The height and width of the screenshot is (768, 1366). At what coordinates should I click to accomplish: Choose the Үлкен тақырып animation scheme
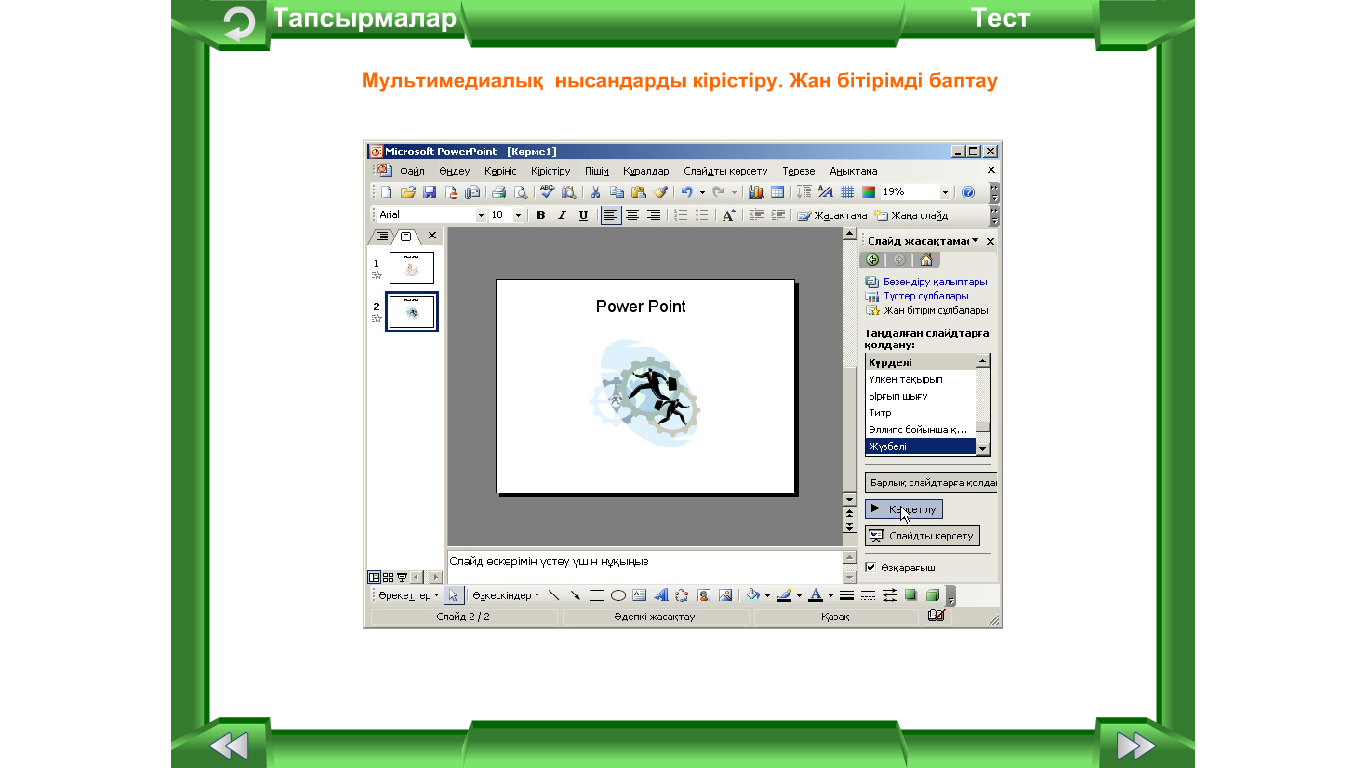(920, 379)
